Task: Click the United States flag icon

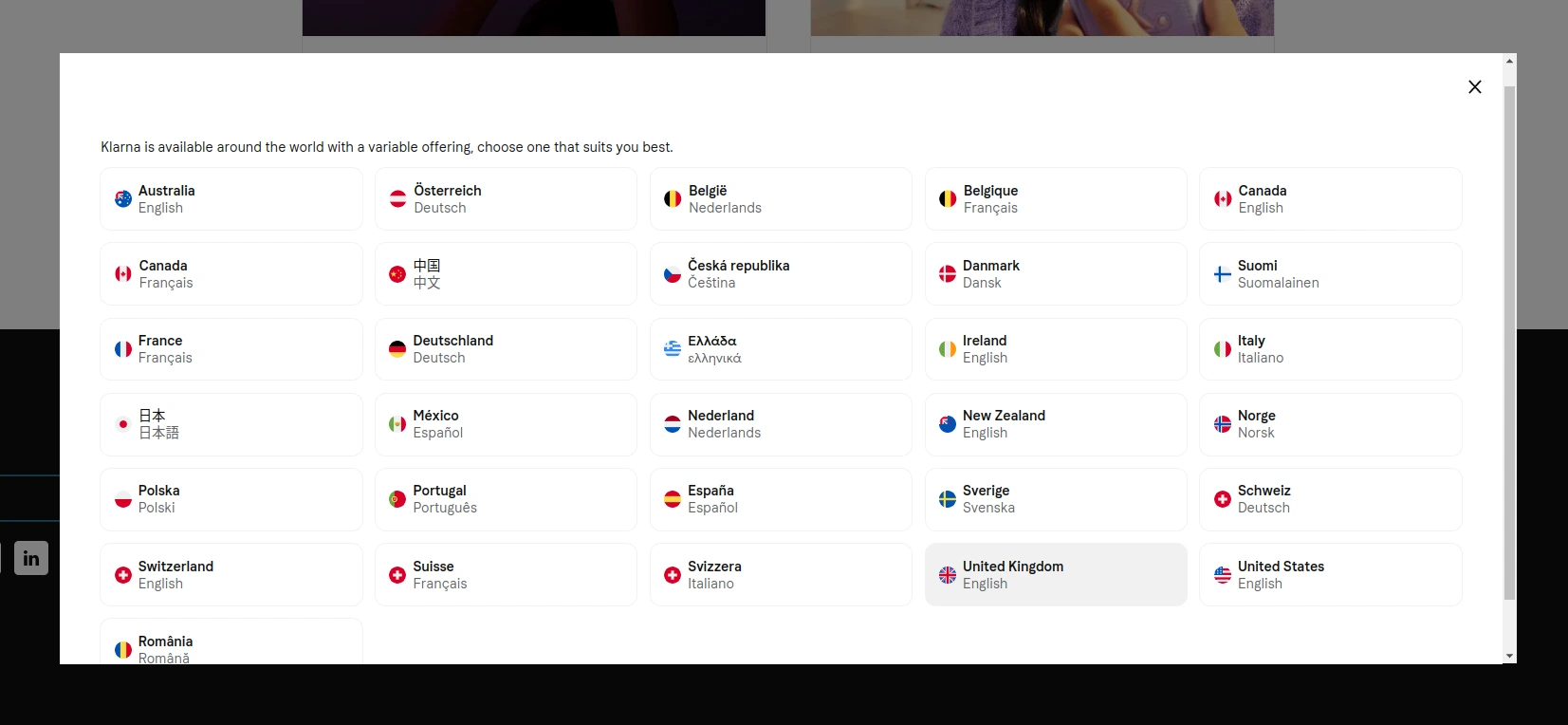Action: coord(1223,575)
